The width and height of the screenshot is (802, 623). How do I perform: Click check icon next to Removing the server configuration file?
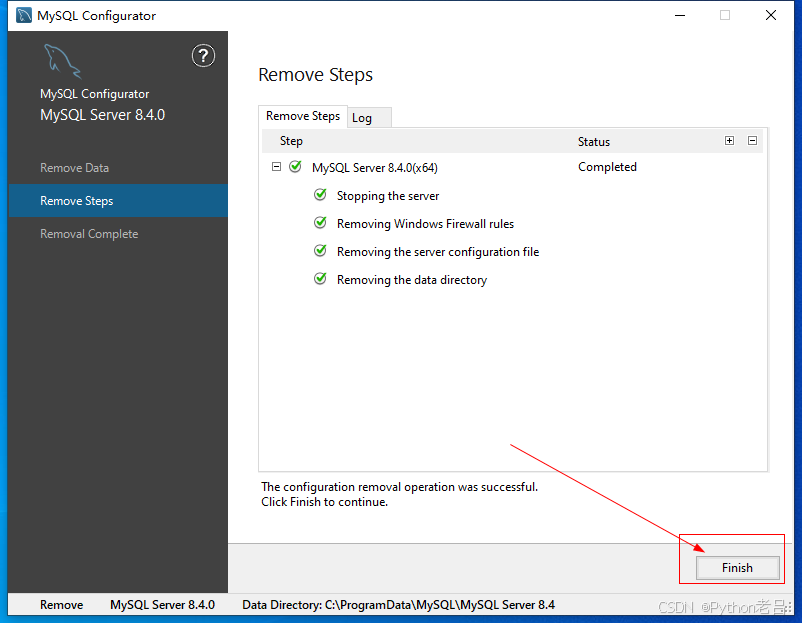320,251
